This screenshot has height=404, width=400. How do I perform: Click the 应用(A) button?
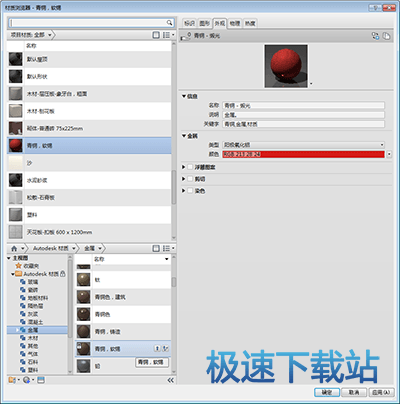381,392
